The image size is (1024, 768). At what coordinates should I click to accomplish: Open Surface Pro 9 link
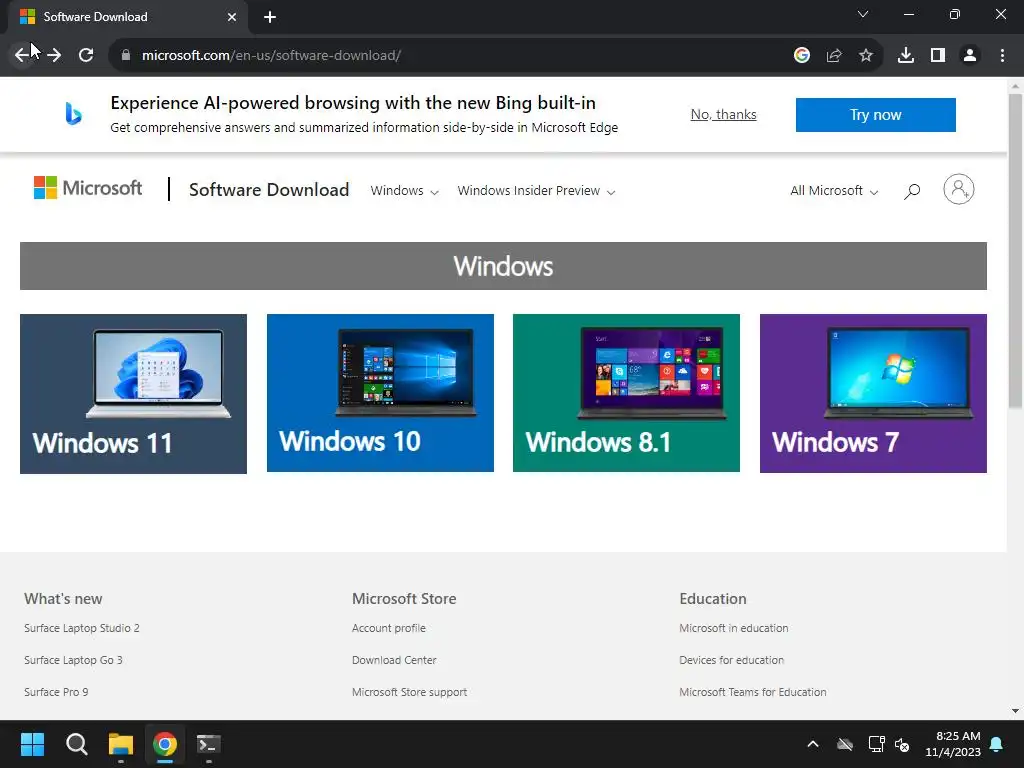point(56,692)
